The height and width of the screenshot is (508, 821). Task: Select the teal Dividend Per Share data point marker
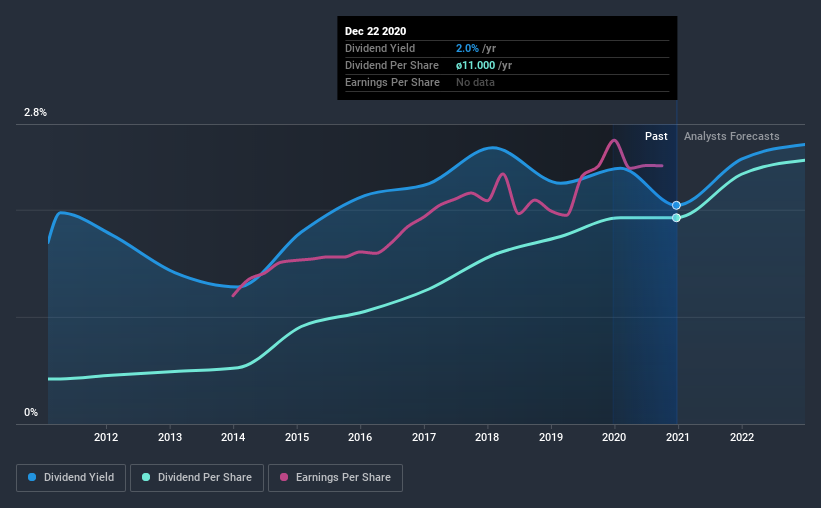pyautogui.click(x=676, y=218)
